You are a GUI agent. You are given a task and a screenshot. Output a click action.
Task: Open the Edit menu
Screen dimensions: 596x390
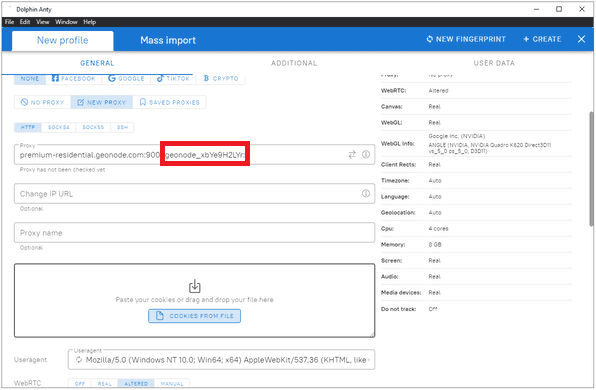25,22
